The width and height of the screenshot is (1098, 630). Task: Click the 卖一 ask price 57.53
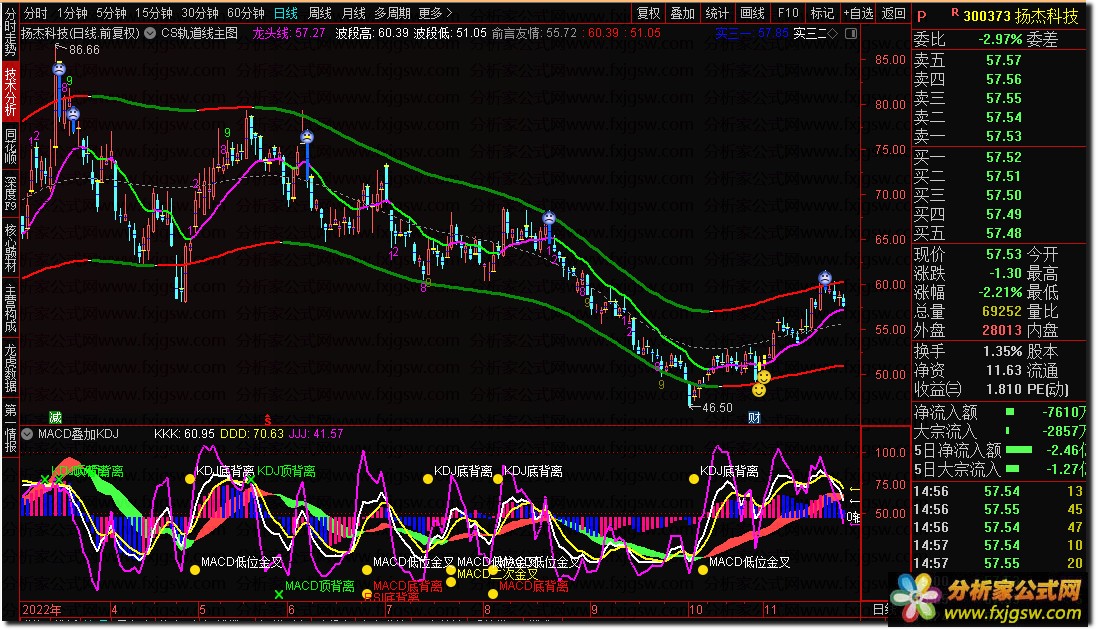pos(1003,136)
